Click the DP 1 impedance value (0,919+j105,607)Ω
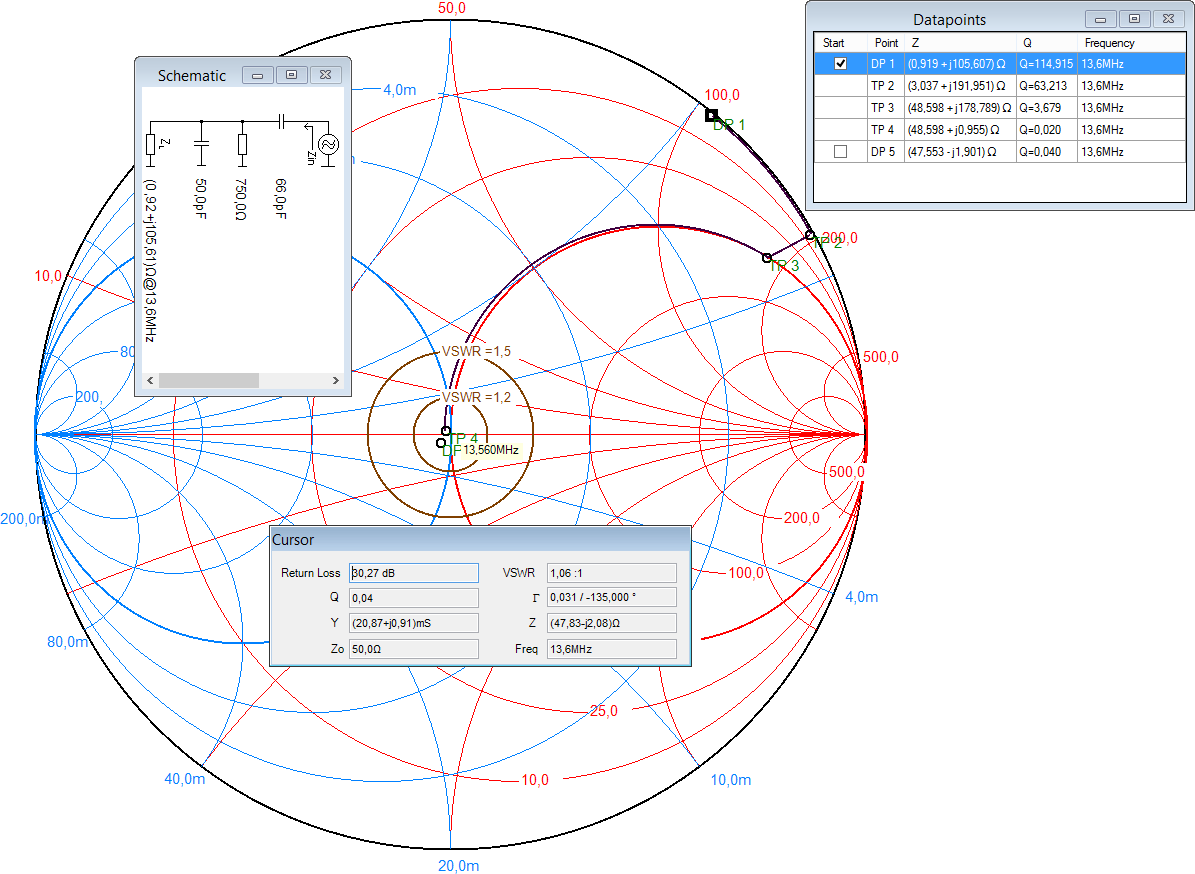The height and width of the screenshot is (874, 1195). pyautogui.click(x=956, y=64)
